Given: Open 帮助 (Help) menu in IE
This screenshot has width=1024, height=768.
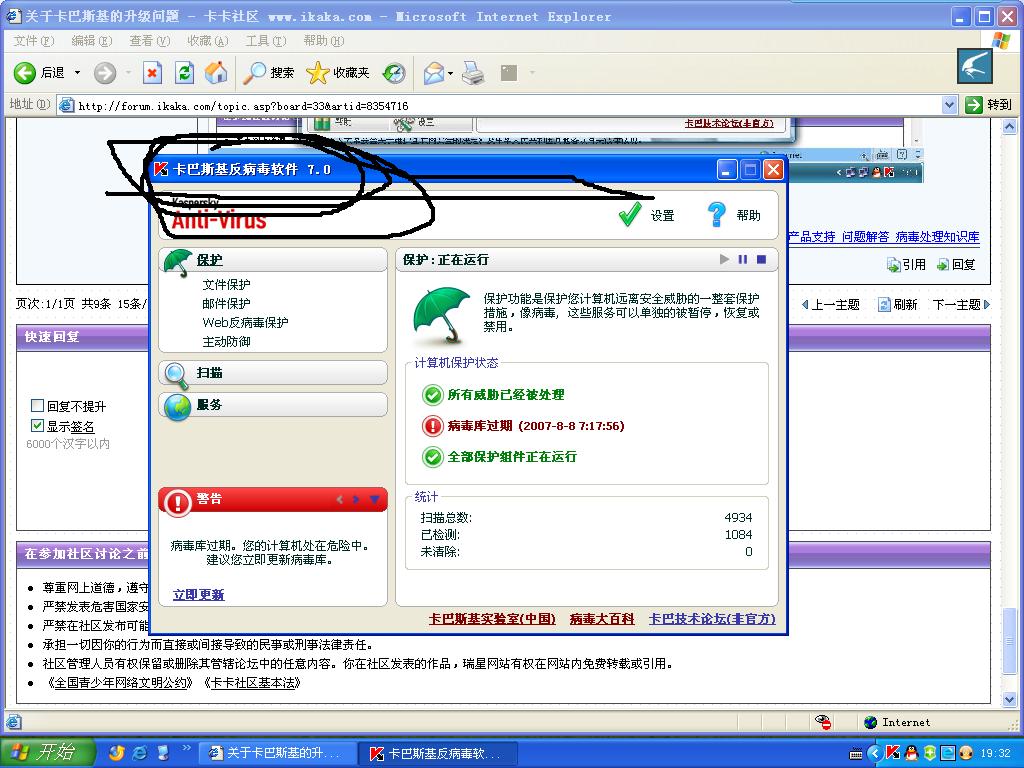Looking at the screenshot, I should click(323, 41).
